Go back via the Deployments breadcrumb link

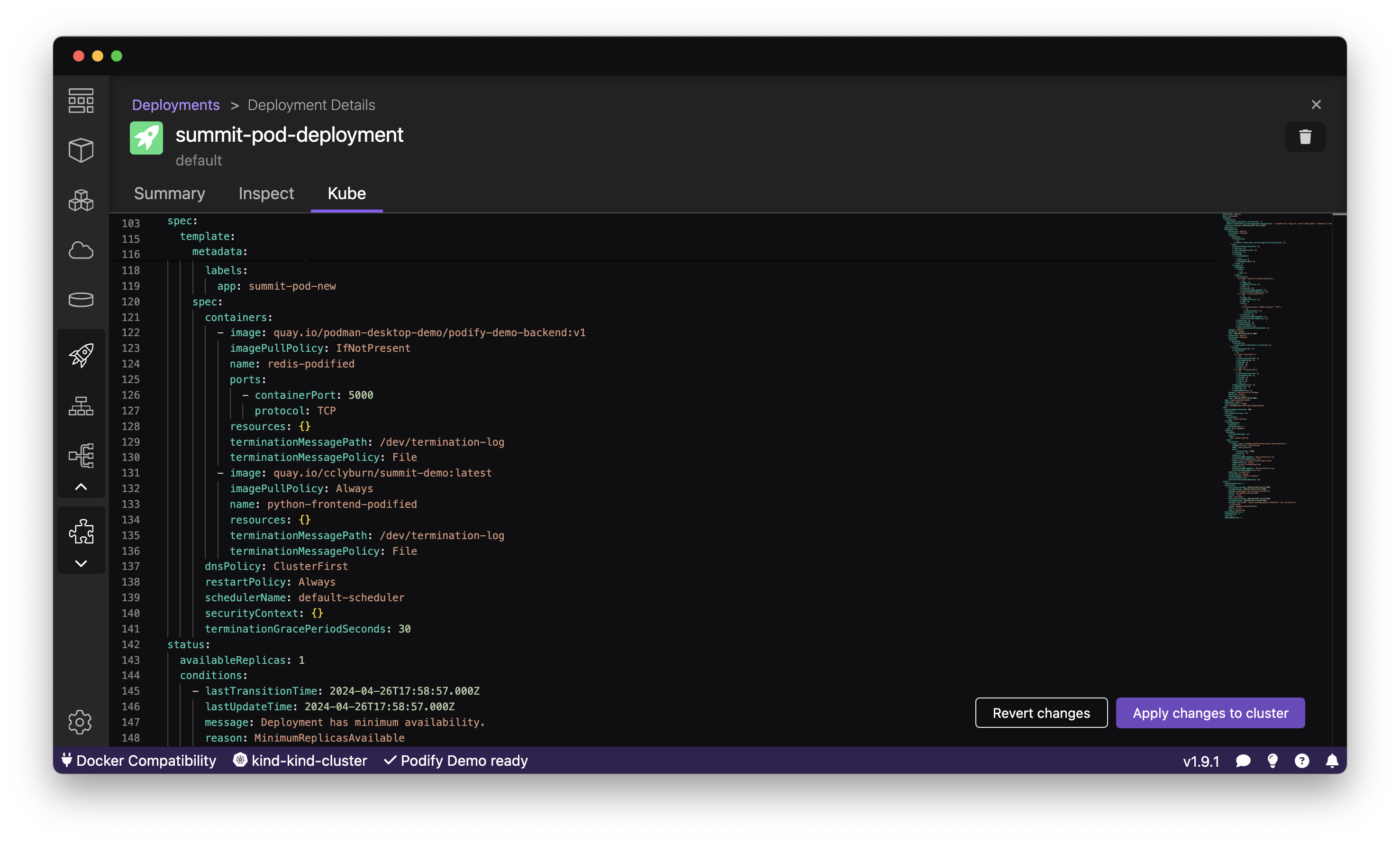pos(175,105)
